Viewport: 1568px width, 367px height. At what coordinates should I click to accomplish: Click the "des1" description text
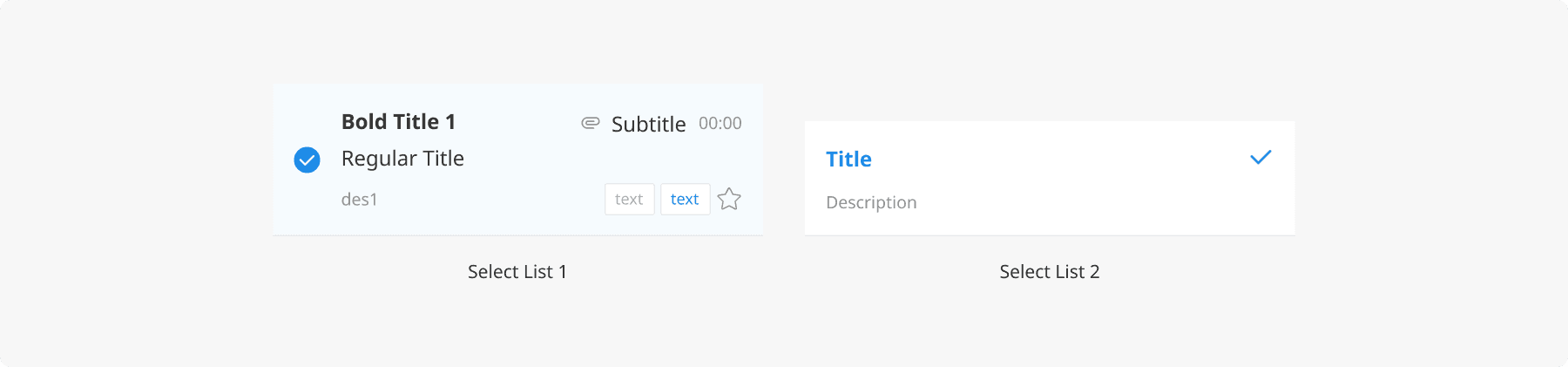pyautogui.click(x=359, y=200)
